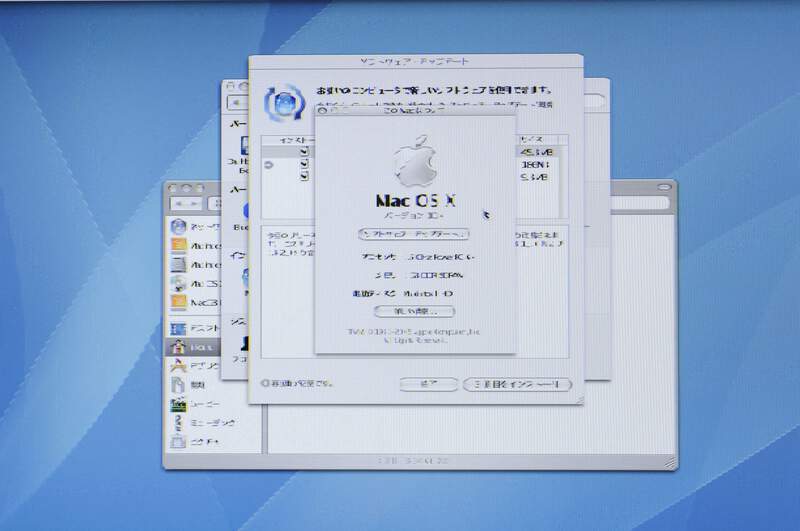The image size is (800, 531).
Task: Toggle the third update's install checkbox
Action: tap(304, 175)
